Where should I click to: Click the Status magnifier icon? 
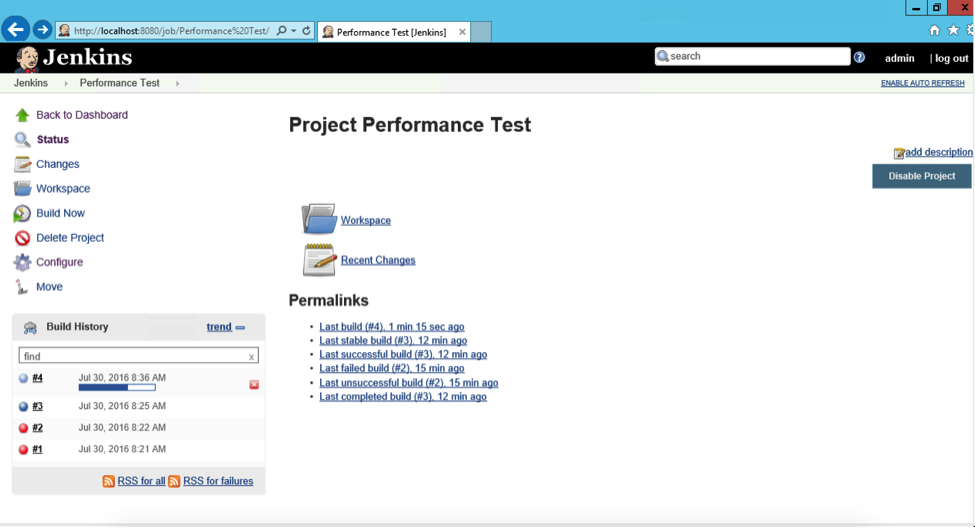tap(22, 139)
